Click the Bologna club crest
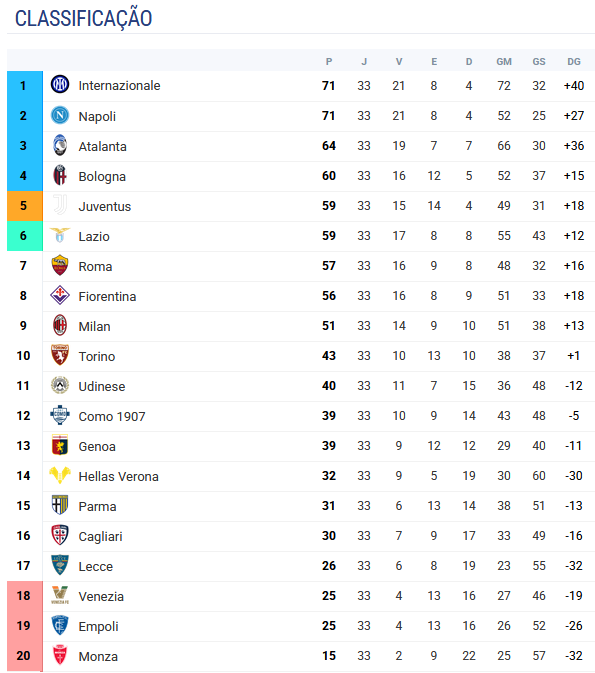The height and width of the screenshot is (673, 595). 60,175
